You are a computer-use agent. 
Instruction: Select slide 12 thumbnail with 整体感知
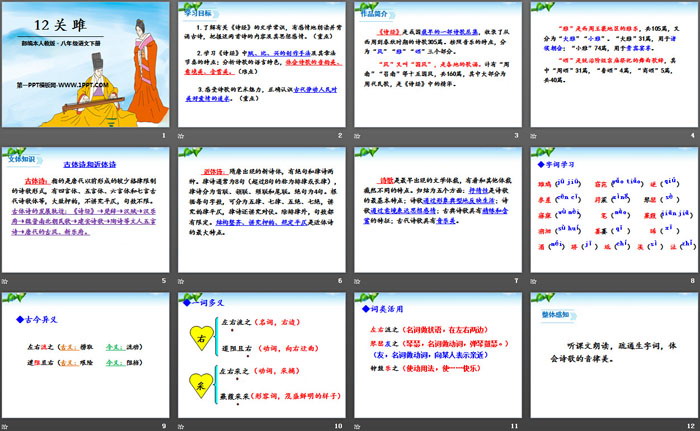point(614,356)
